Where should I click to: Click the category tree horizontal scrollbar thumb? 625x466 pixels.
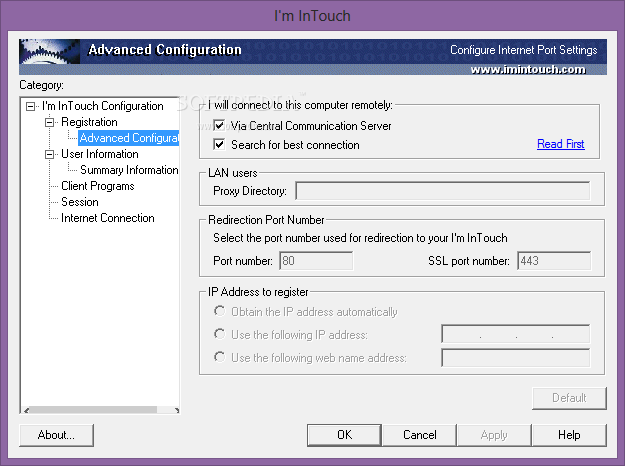pyautogui.click(x=93, y=410)
